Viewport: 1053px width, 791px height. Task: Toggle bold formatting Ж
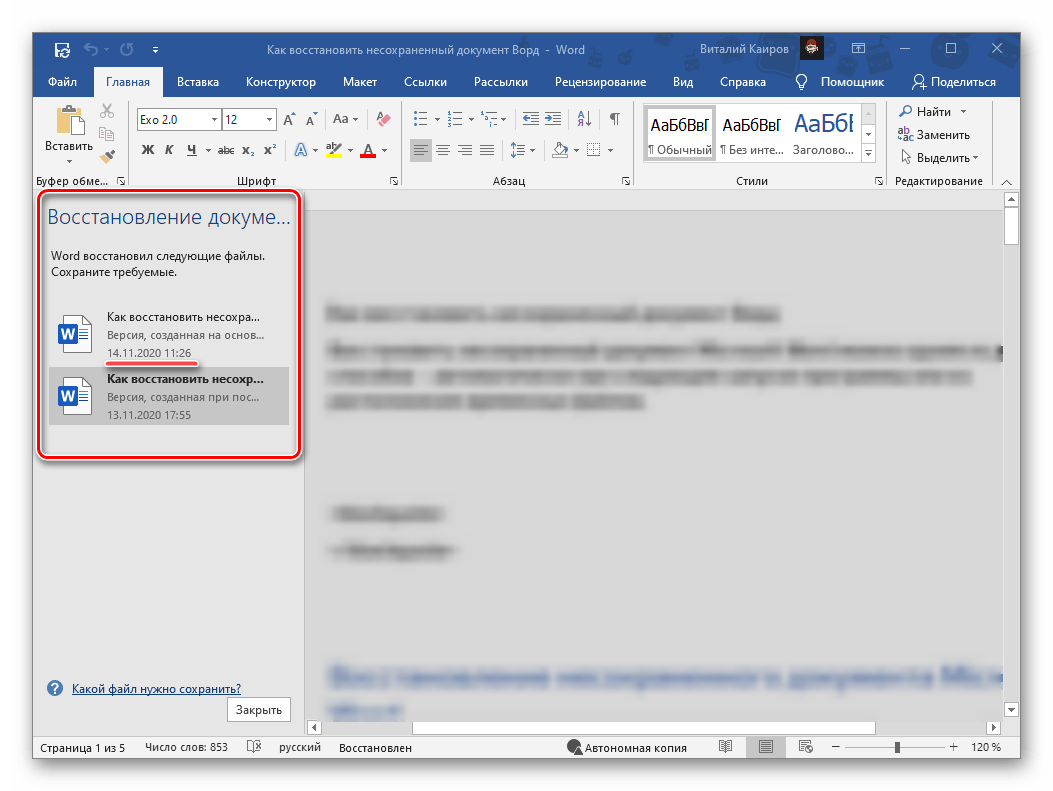coord(148,150)
